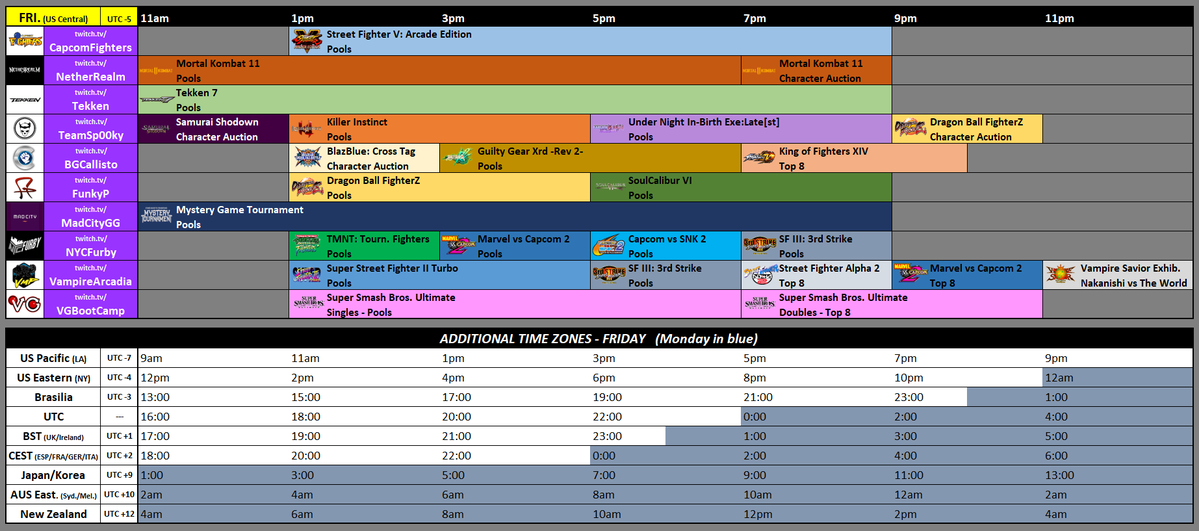Select the 12am cell in US Eastern row
The width and height of the screenshot is (1199, 531).
coord(1118,377)
